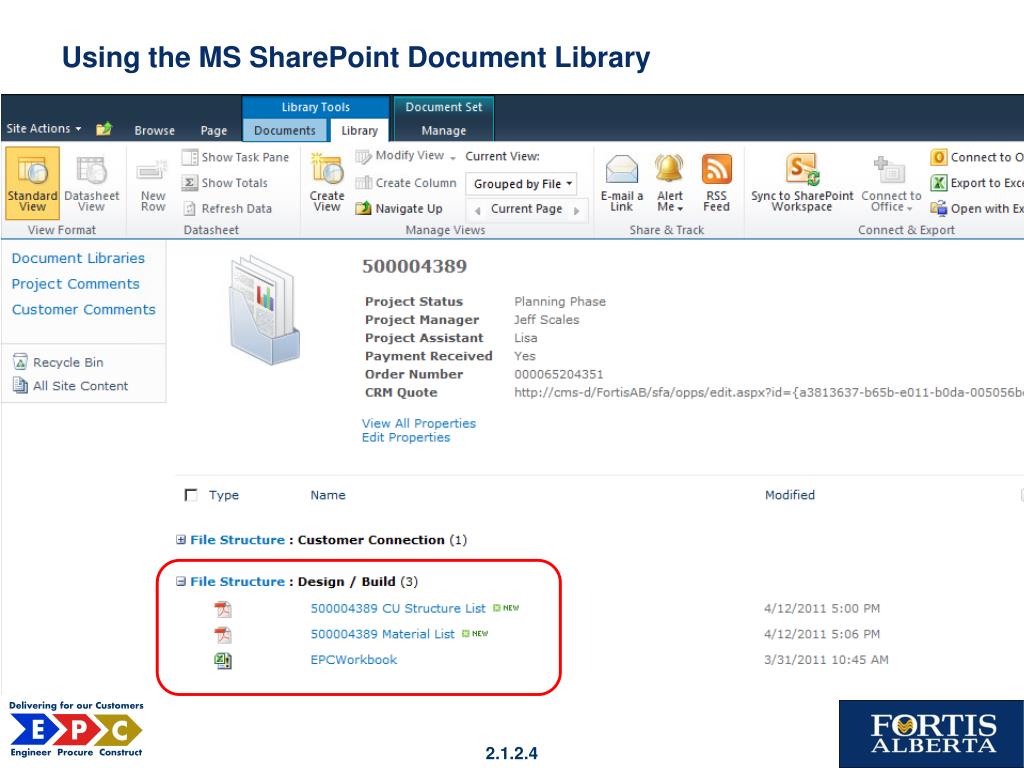The width and height of the screenshot is (1024, 768).
Task: Collapse the Design / Build group
Action: pyautogui.click(x=181, y=581)
